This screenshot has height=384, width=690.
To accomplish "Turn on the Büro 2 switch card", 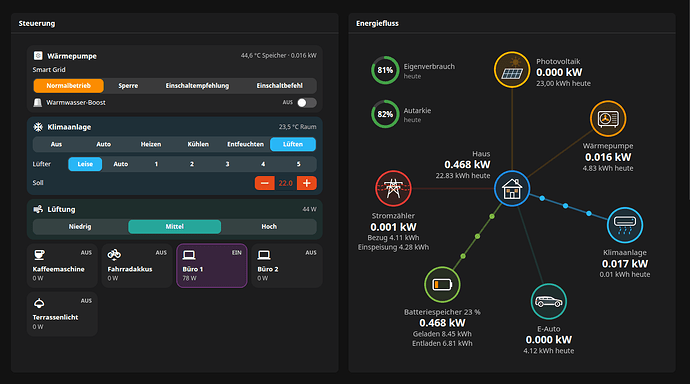I will pos(287,266).
